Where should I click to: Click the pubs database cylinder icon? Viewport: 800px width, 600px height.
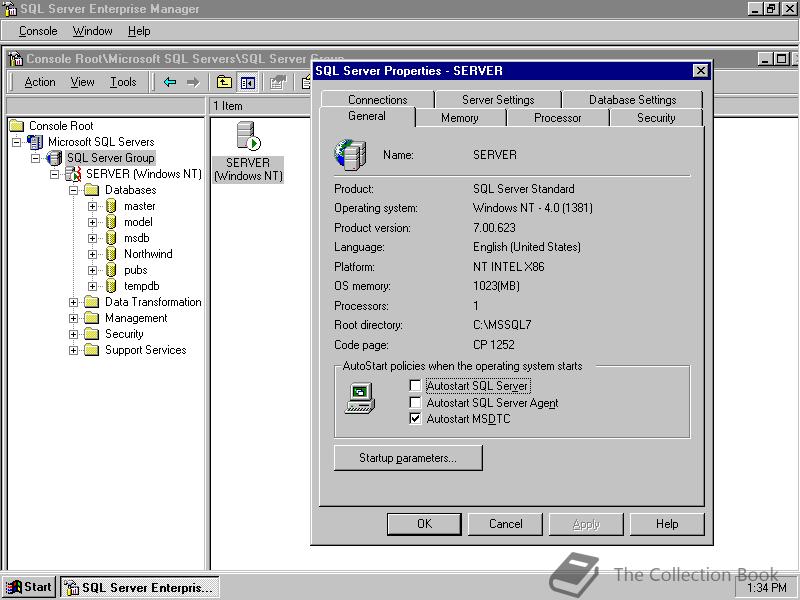click(111, 270)
